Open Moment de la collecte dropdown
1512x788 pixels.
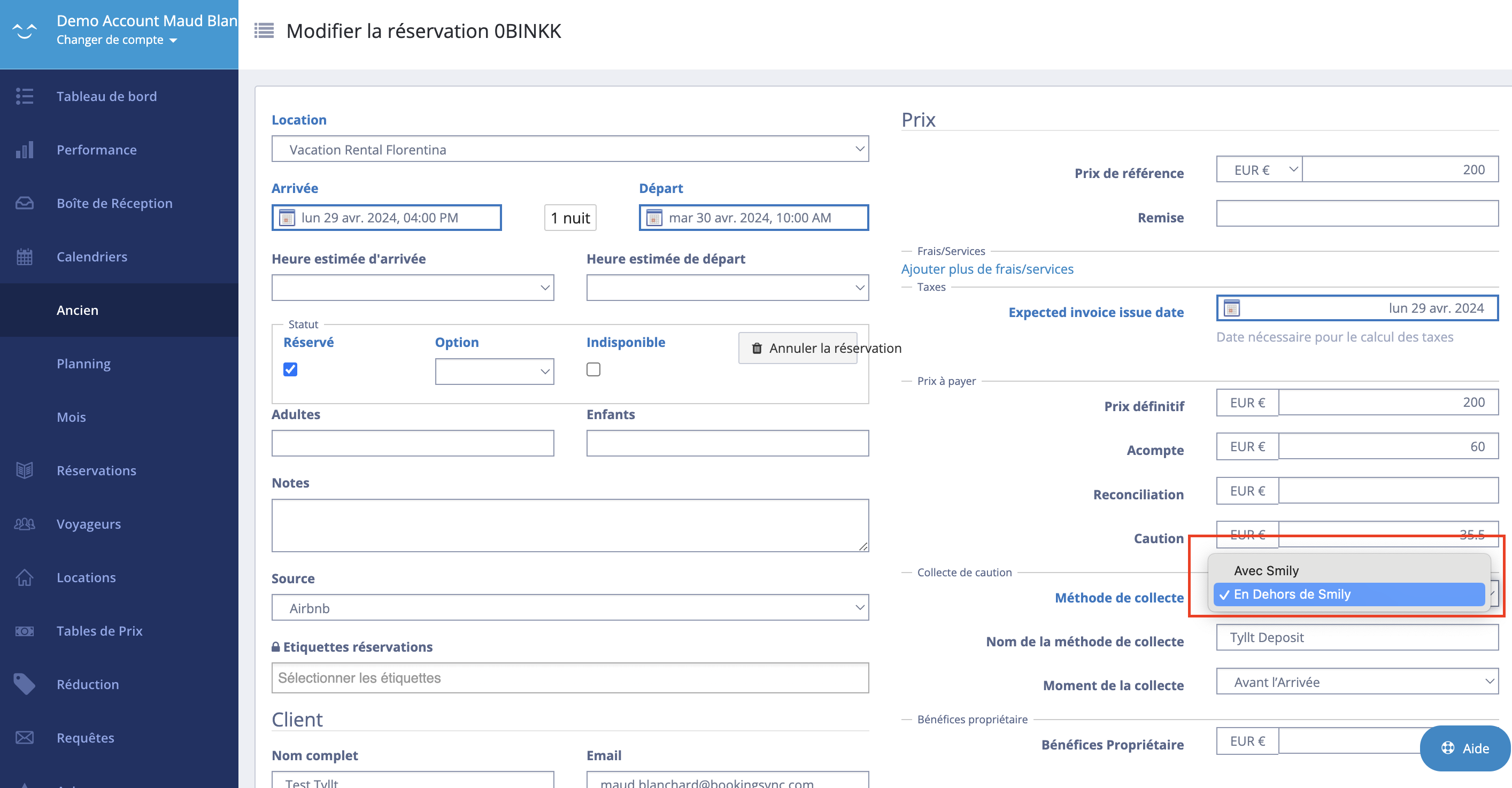pyautogui.click(x=1357, y=682)
